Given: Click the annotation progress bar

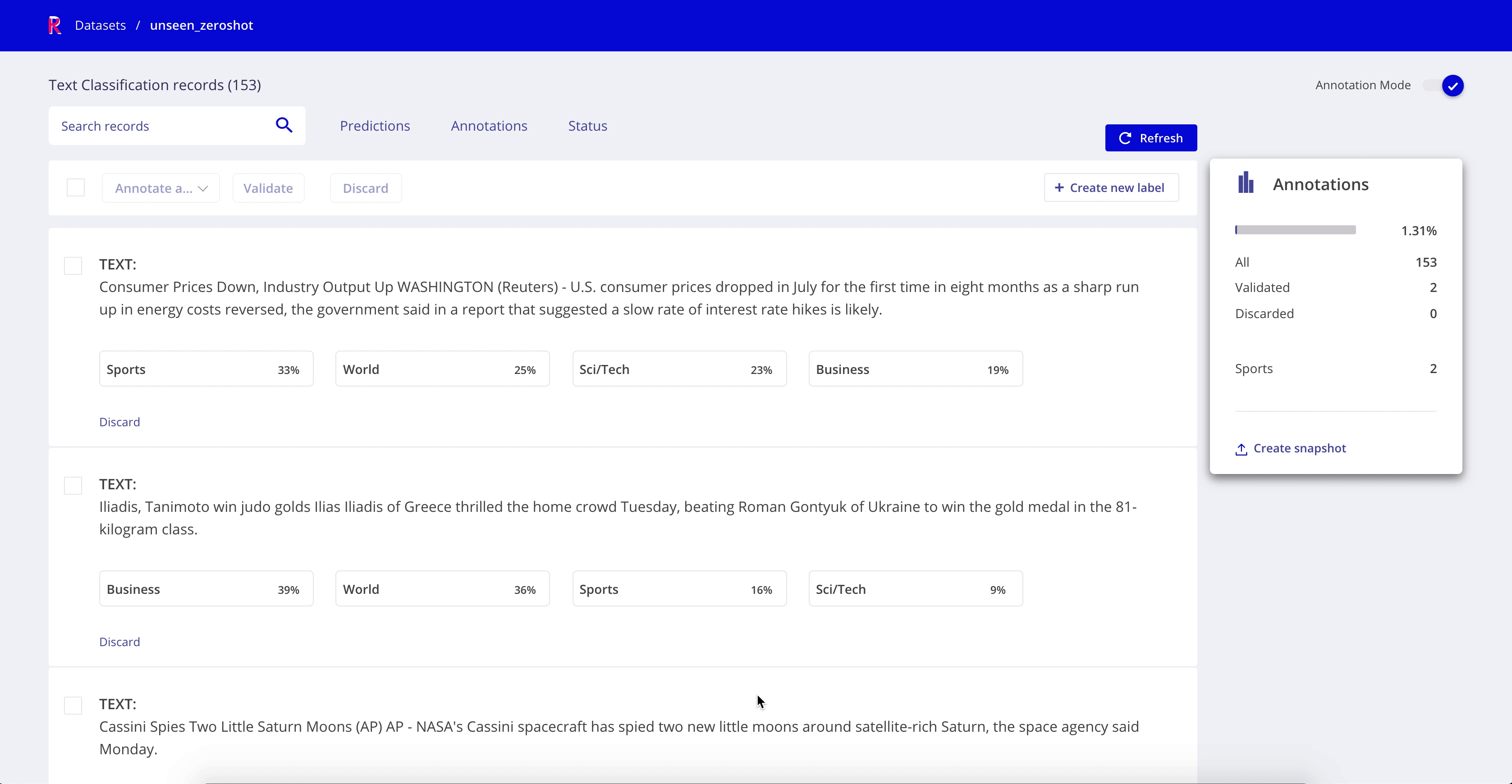Looking at the screenshot, I should click(1295, 230).
